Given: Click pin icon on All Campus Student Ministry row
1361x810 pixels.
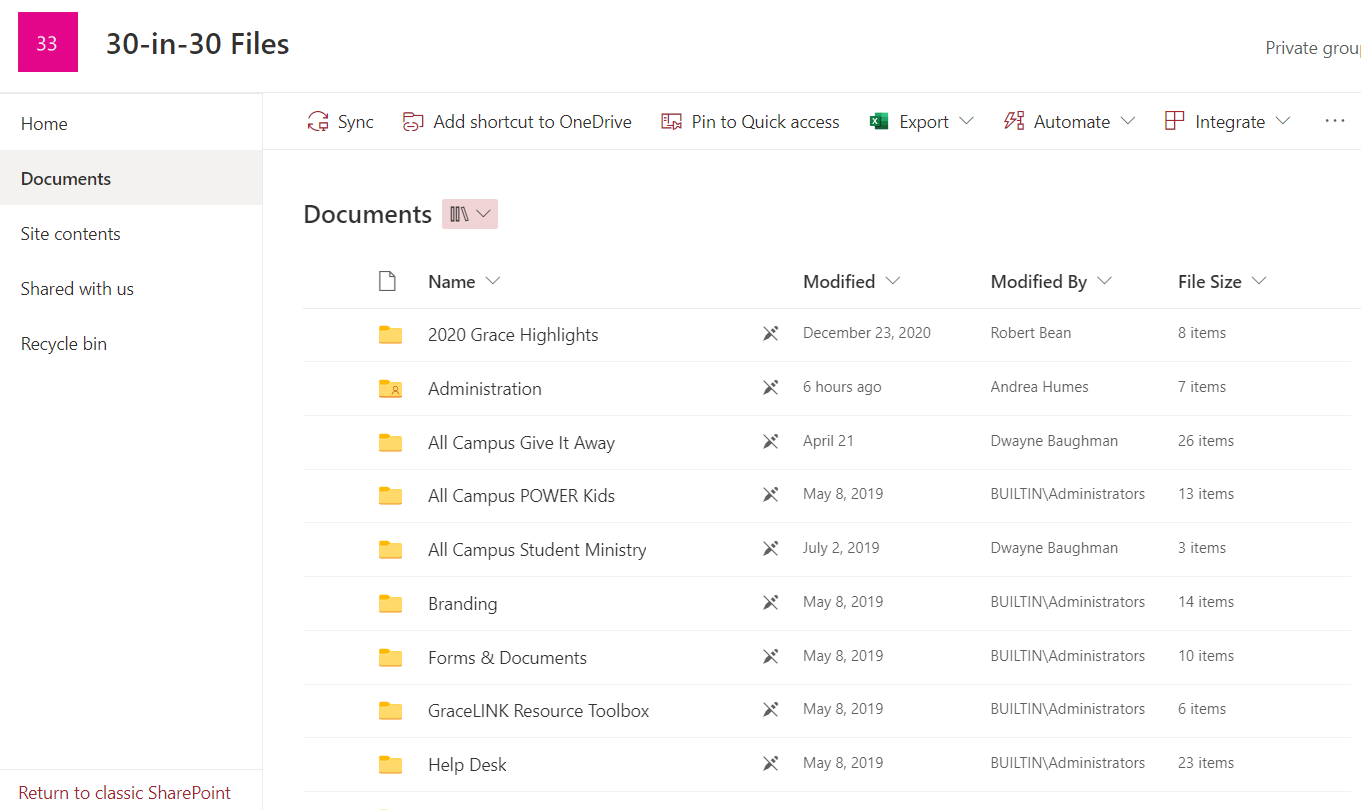Looking at the screenshot, I should [x=770, y=549].
